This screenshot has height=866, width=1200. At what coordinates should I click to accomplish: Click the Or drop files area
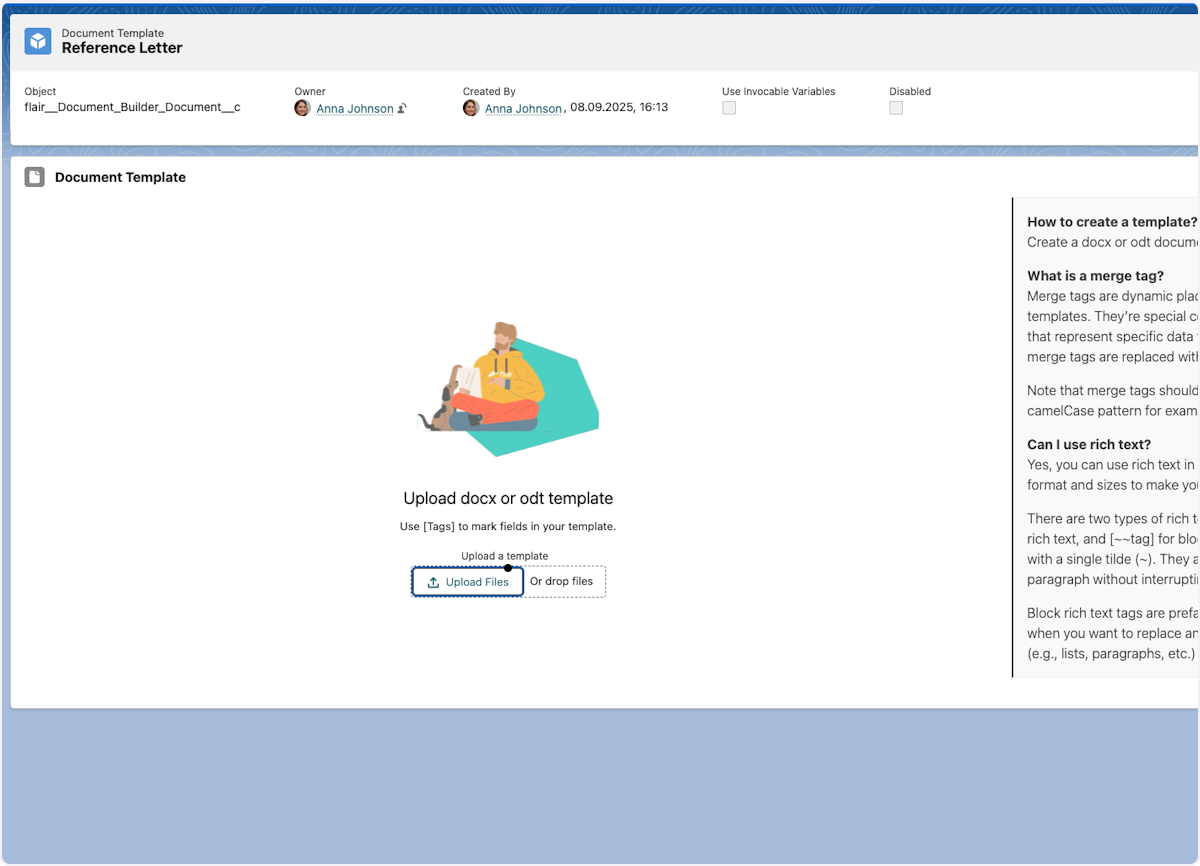click(x=562, y=581)
